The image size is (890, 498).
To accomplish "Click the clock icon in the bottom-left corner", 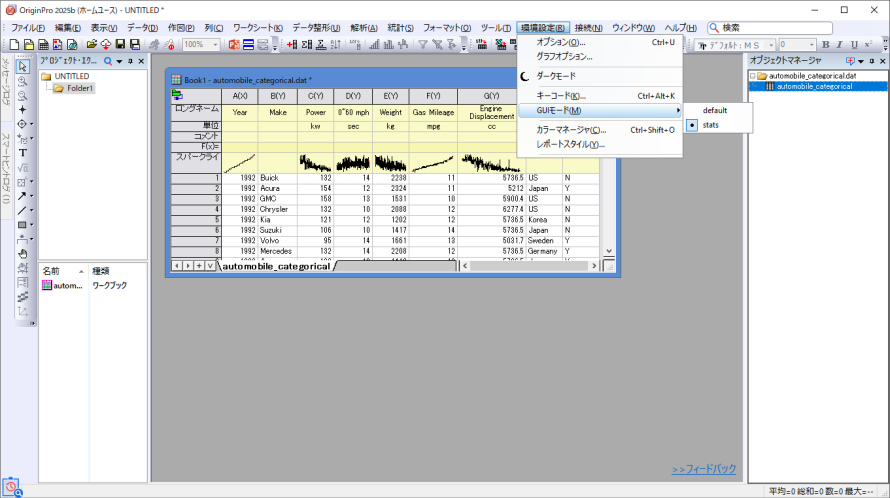I will [x=11, y=487].
